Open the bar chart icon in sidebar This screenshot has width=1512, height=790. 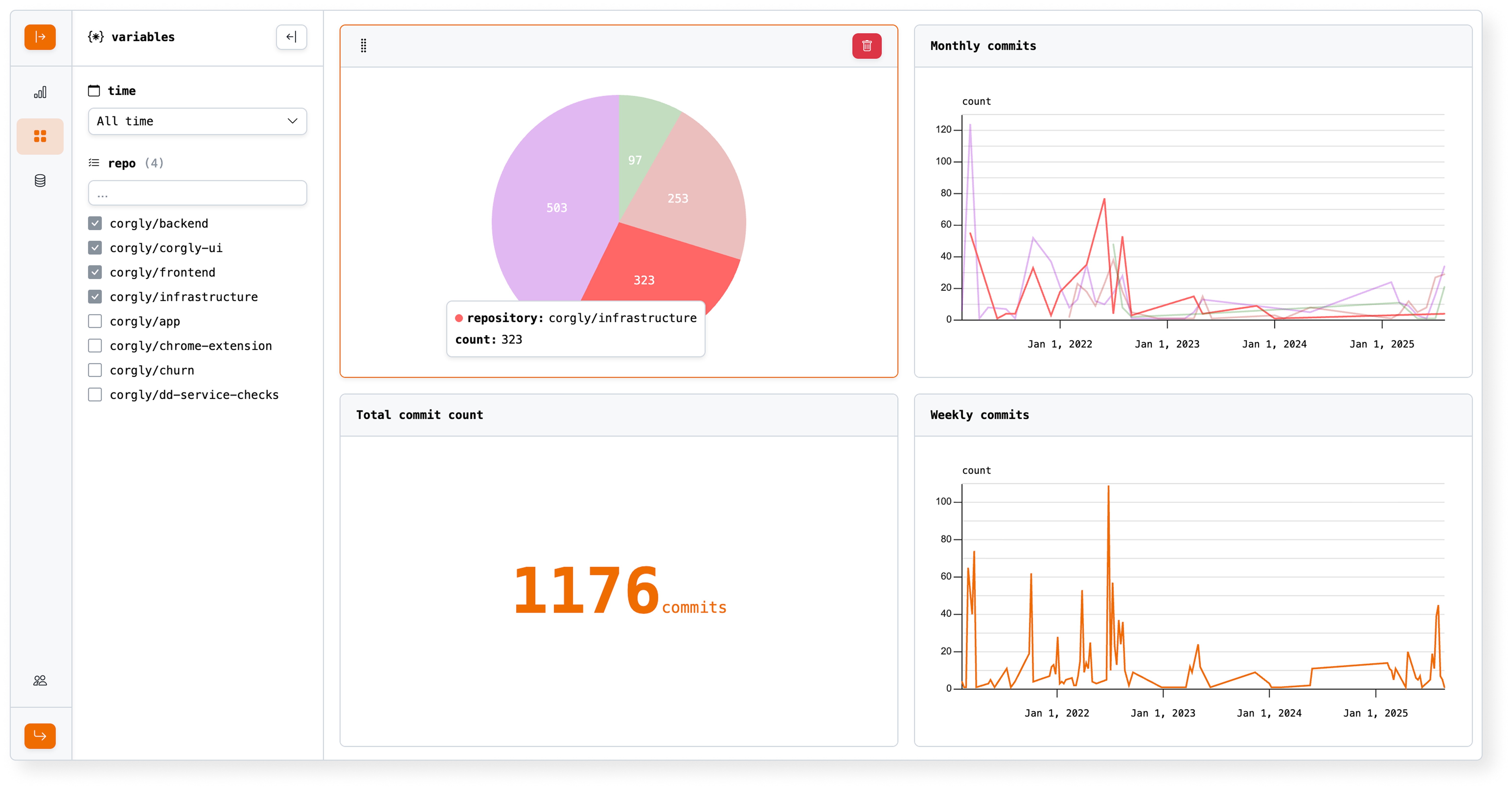[x=40, y=92]
